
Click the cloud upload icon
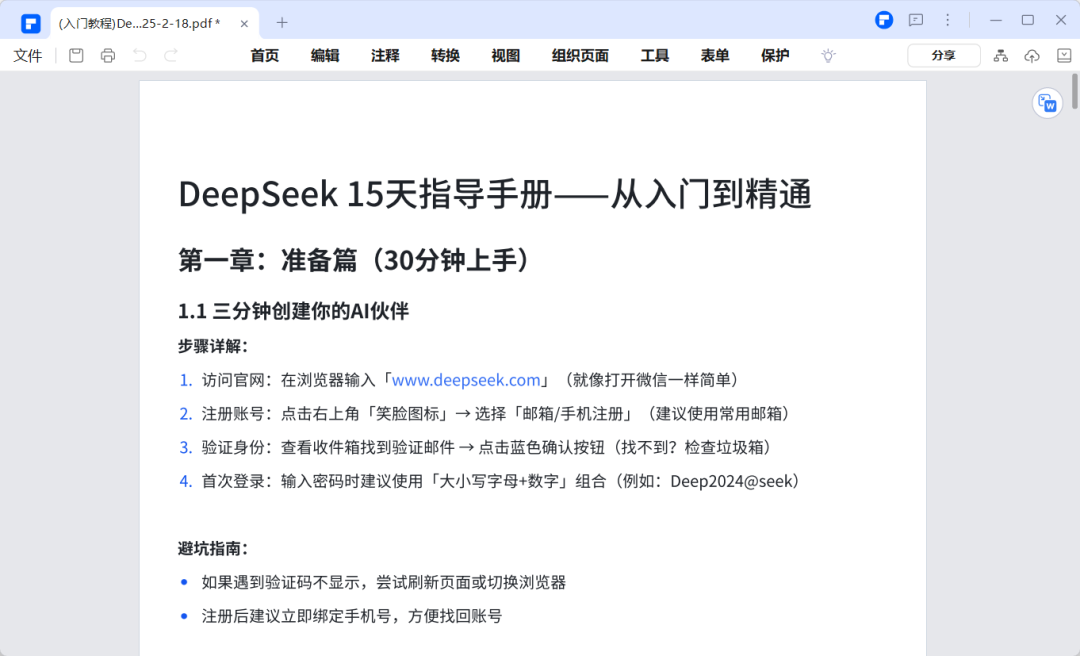1032,56
